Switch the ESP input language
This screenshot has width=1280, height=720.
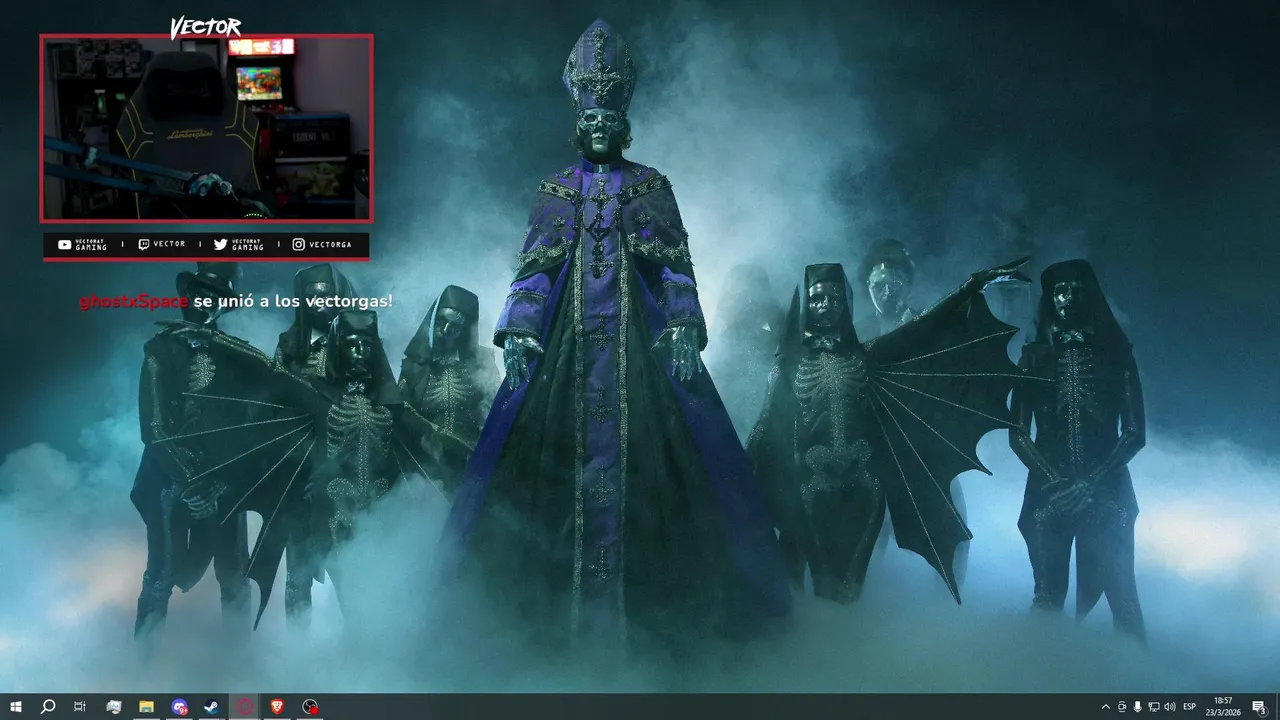(x=1190, y=707)
